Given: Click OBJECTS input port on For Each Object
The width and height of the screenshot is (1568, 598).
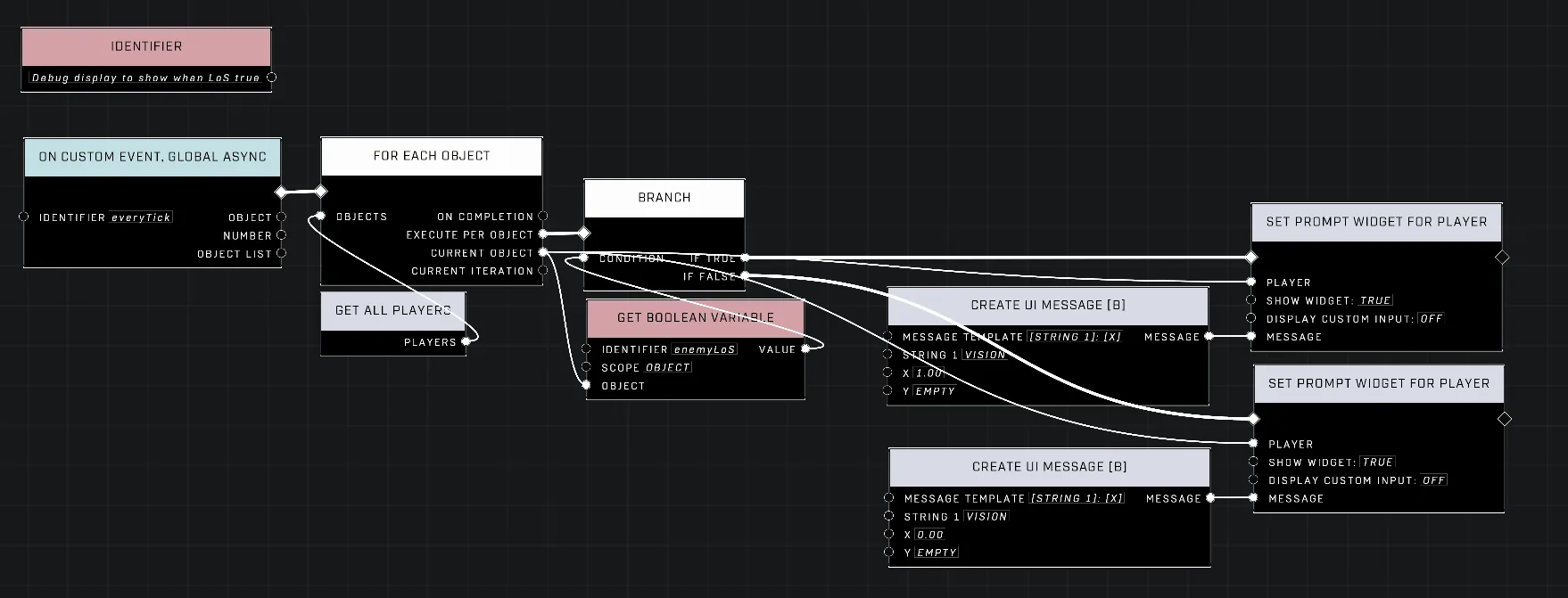Looking at the screenshot, I should [x=321, y=216].
